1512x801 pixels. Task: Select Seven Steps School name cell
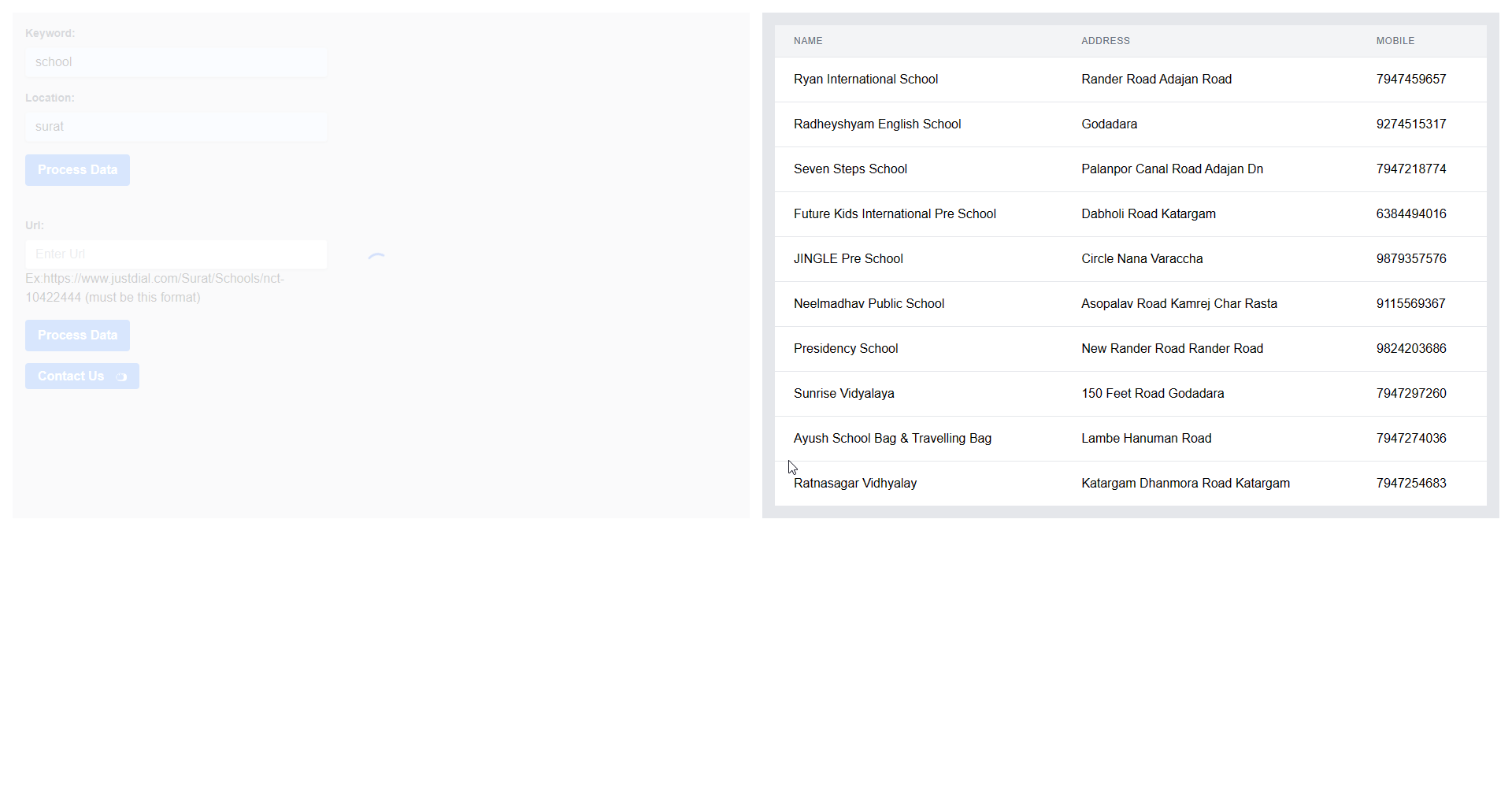tap(850, 169)
